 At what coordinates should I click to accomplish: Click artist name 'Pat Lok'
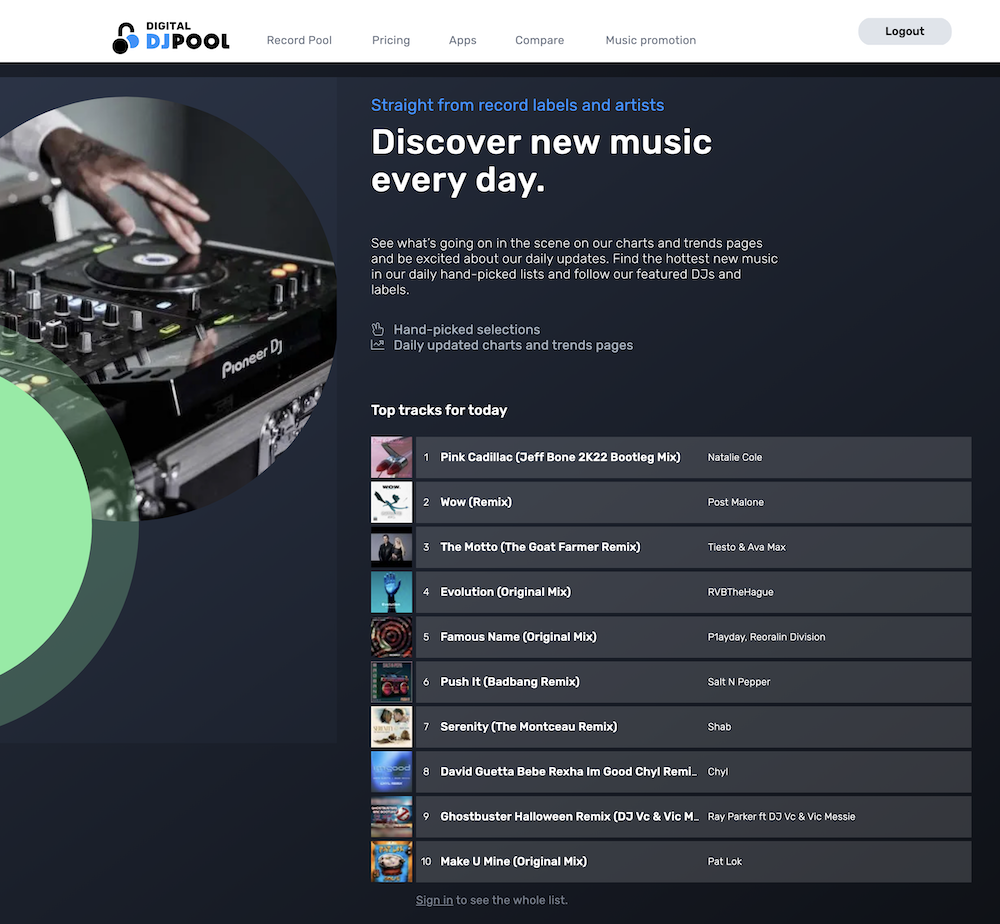724,862
